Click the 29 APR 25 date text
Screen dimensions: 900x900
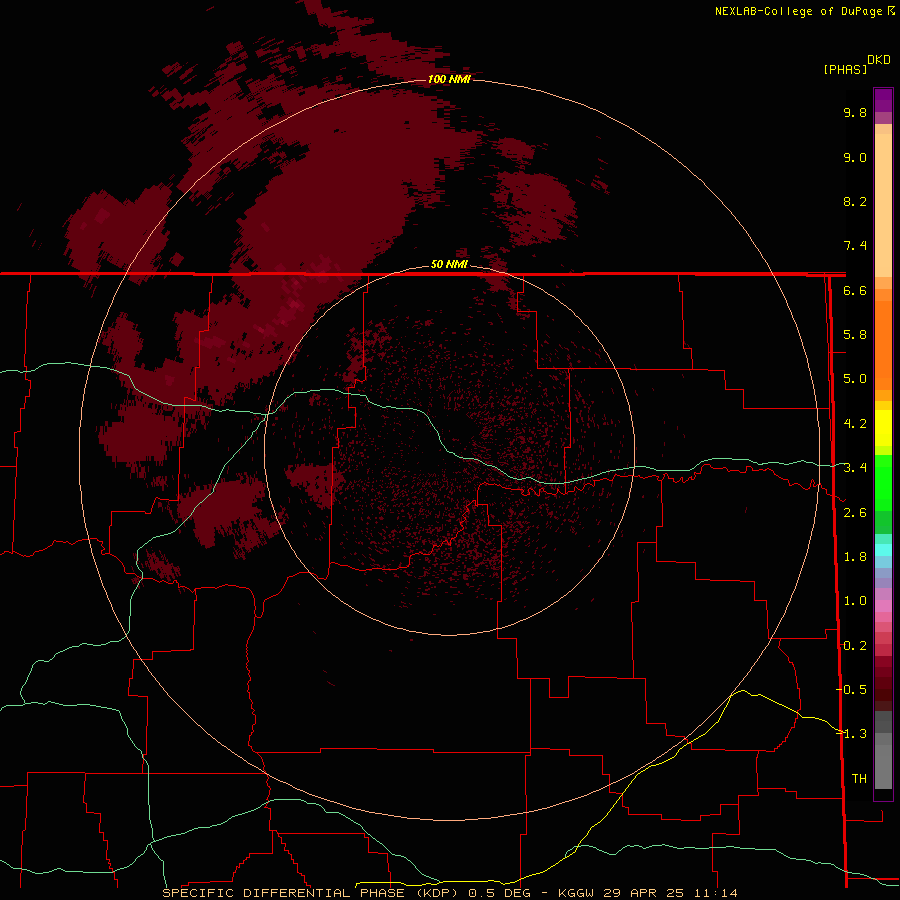[x=642, y=893]
